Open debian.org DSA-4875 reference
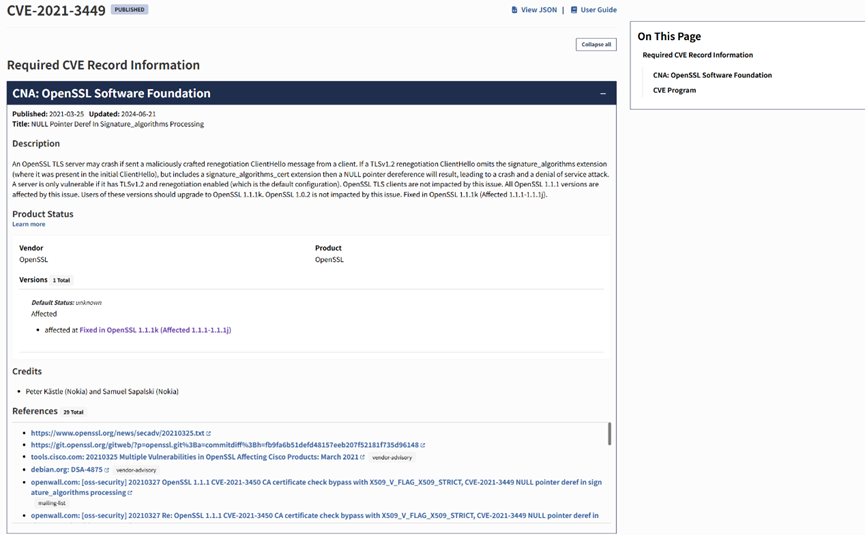 [x=67, y=469]
